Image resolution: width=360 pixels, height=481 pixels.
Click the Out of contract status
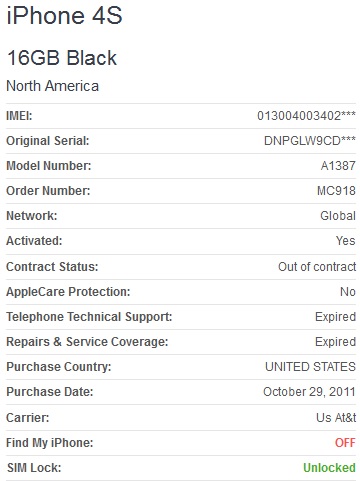point(317,267)
